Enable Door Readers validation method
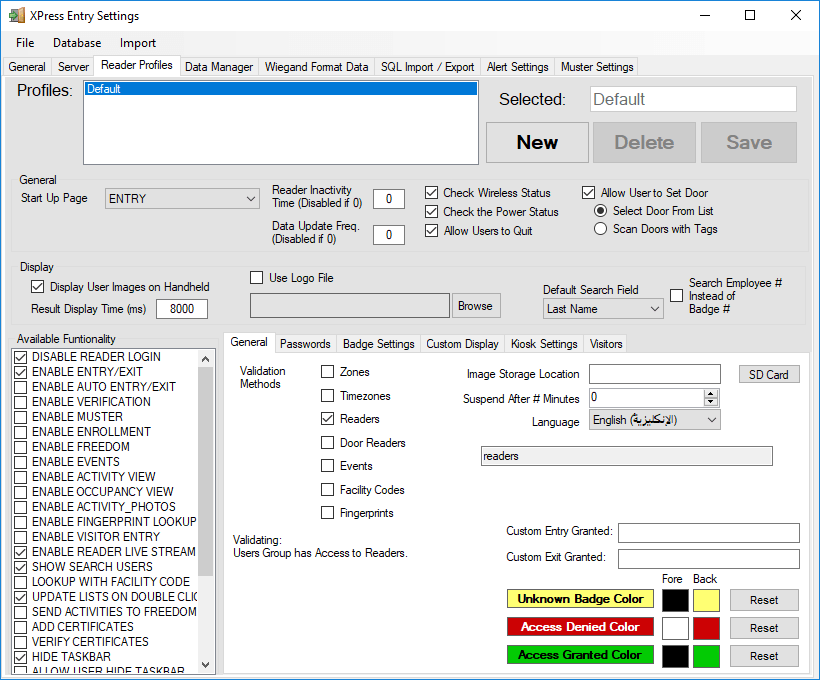This screenshot has height=680, width=820. [x=327, y=443]
